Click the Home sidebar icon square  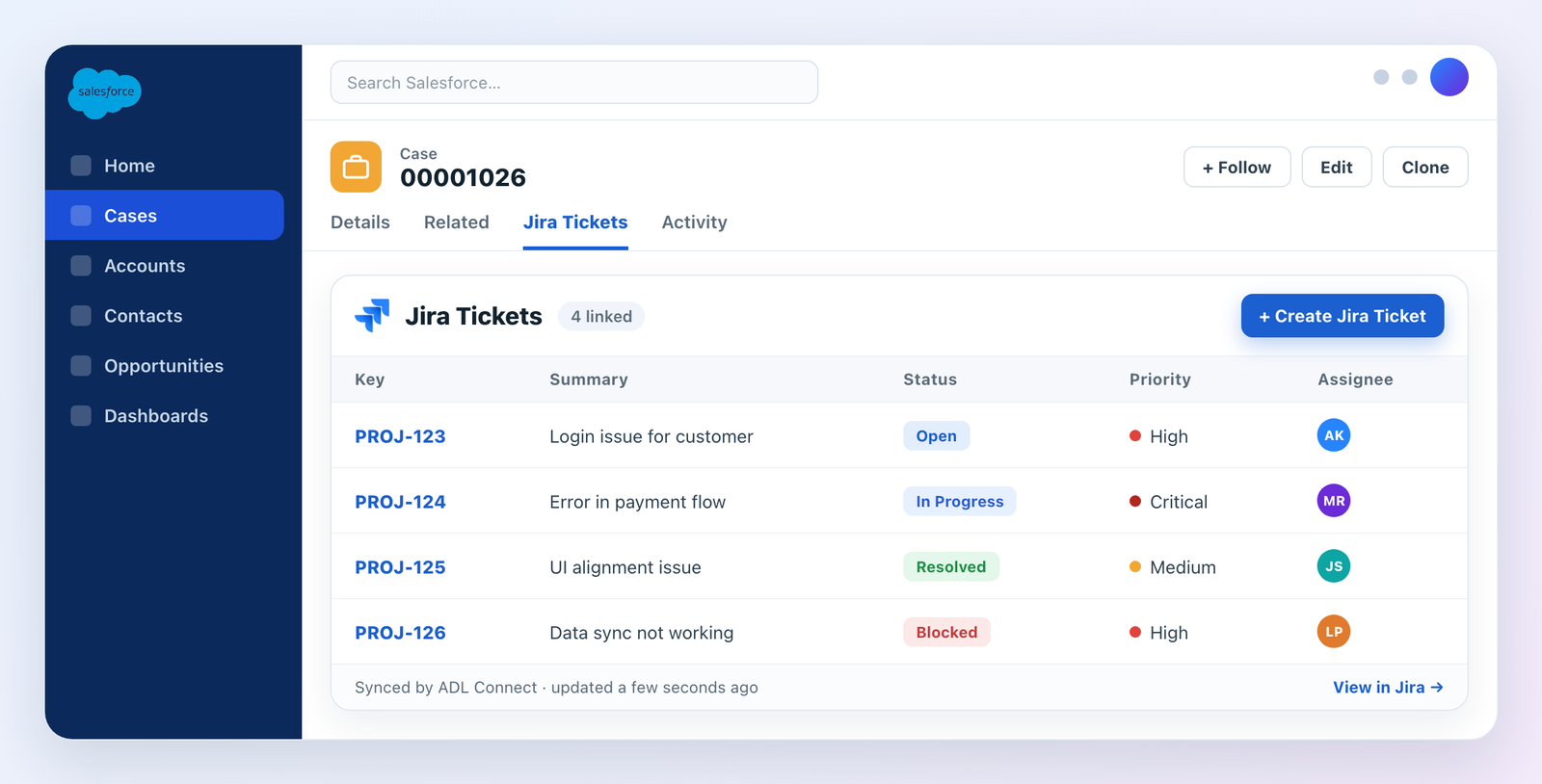(81, 166)
